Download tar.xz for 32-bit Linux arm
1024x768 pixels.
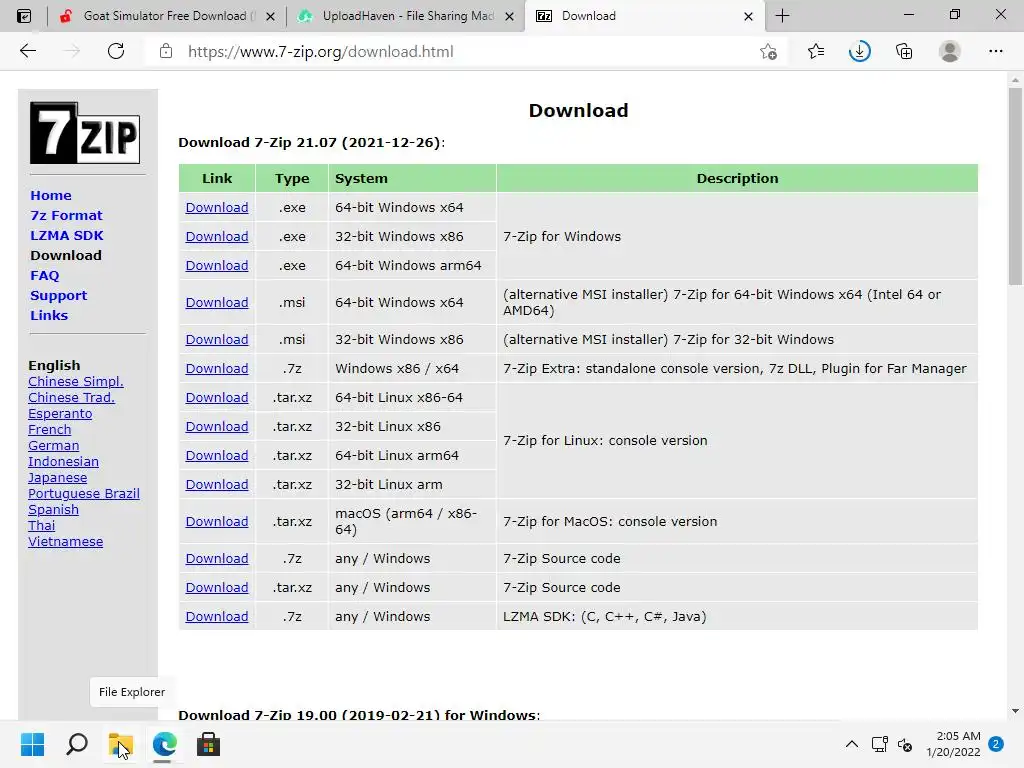217,485
